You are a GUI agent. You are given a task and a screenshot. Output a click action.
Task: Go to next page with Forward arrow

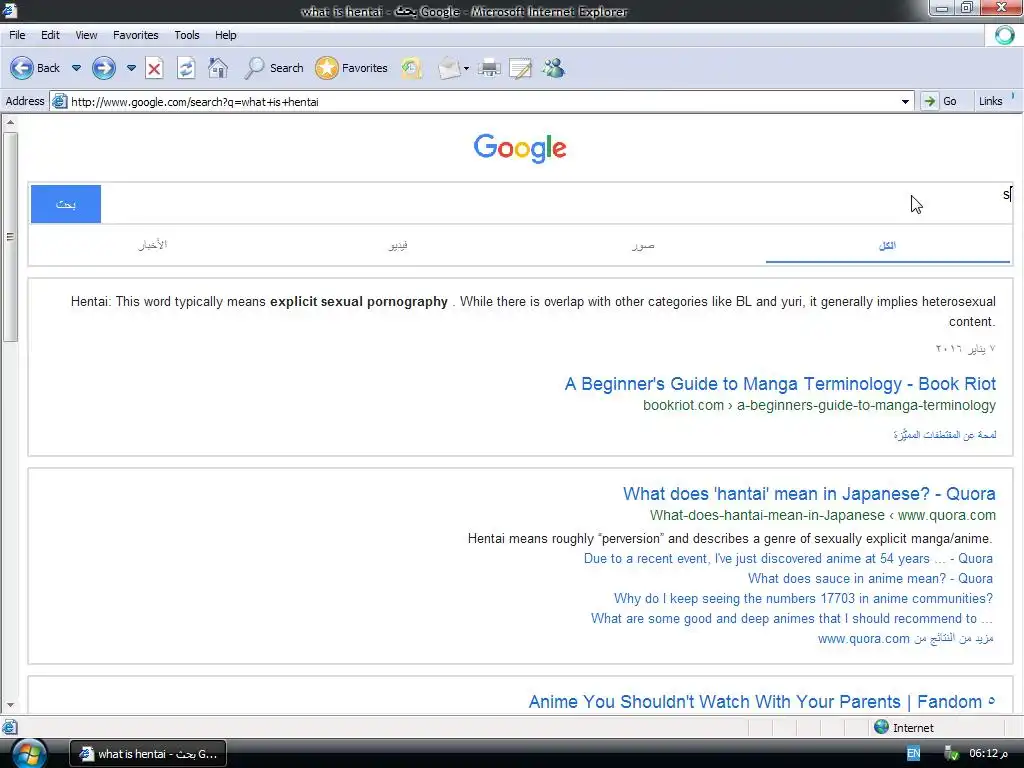click(x=104, y=68)
